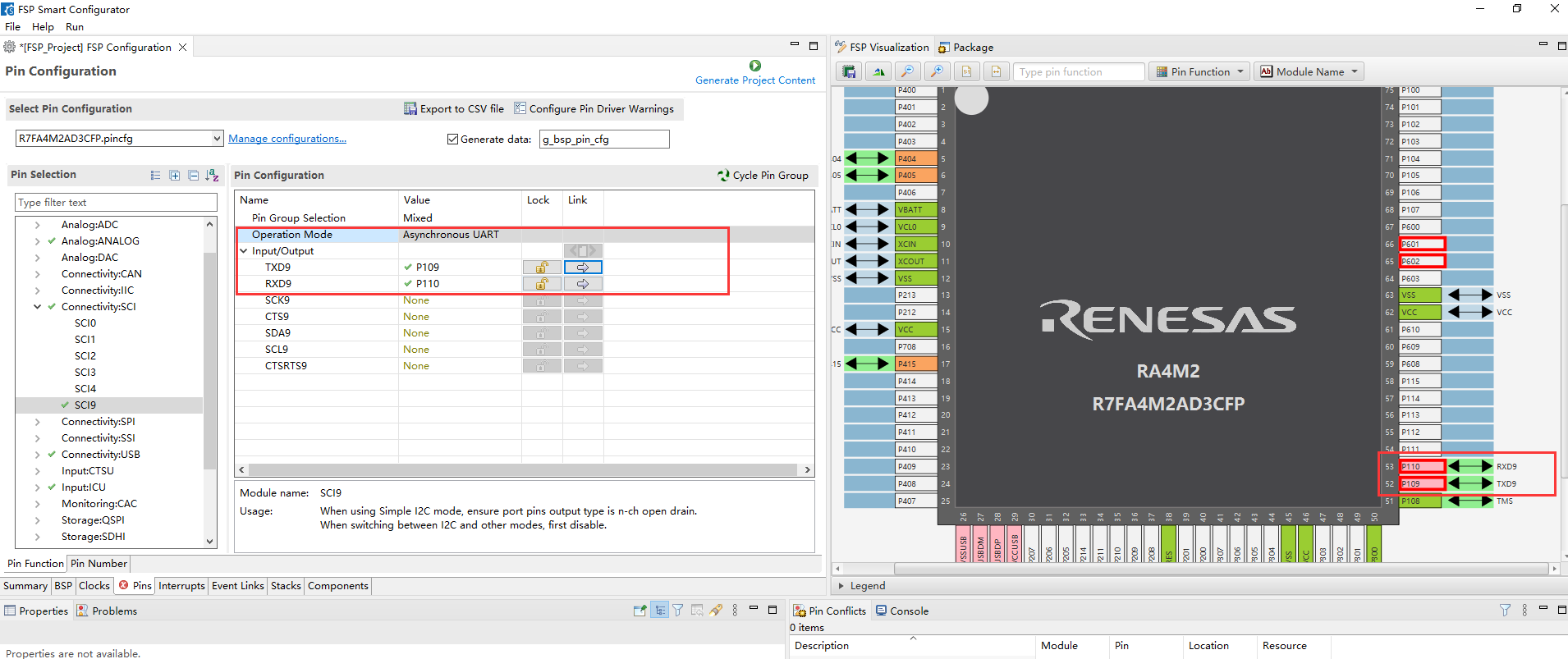Focus the Type filter text box
This screenshot has width=1568, height=659.
point(117,202)
